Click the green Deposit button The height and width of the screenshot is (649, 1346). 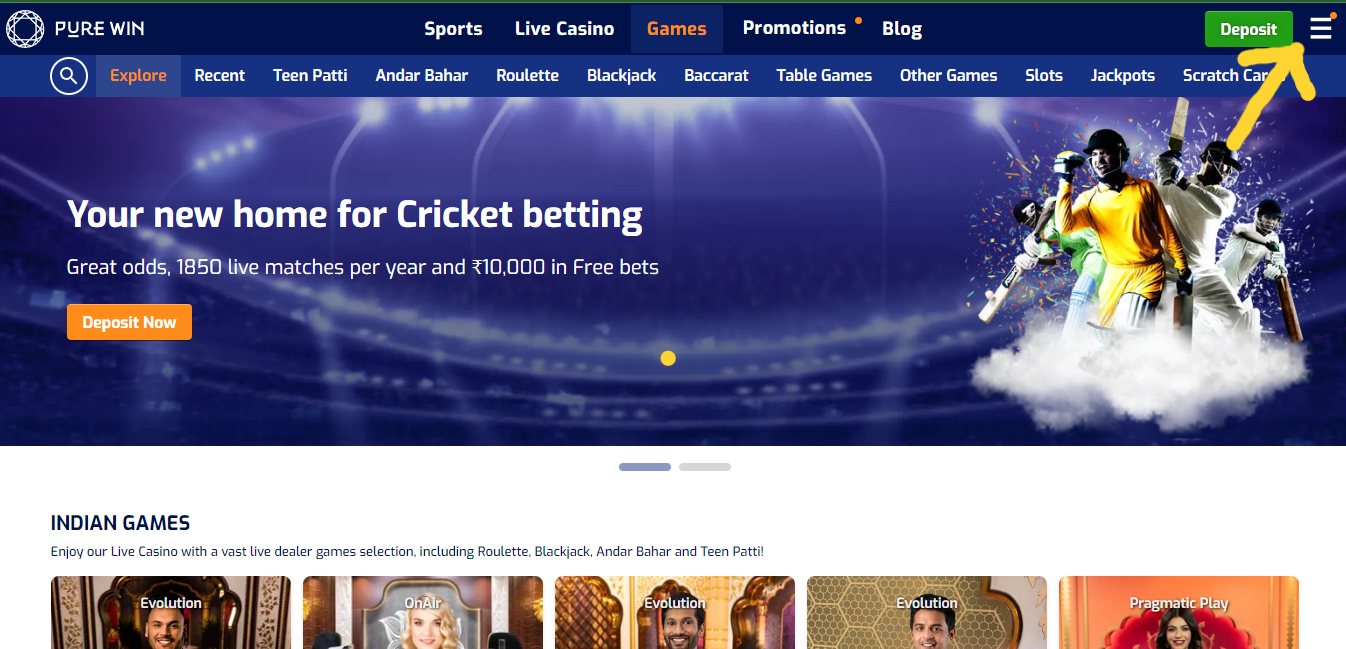1248,29
